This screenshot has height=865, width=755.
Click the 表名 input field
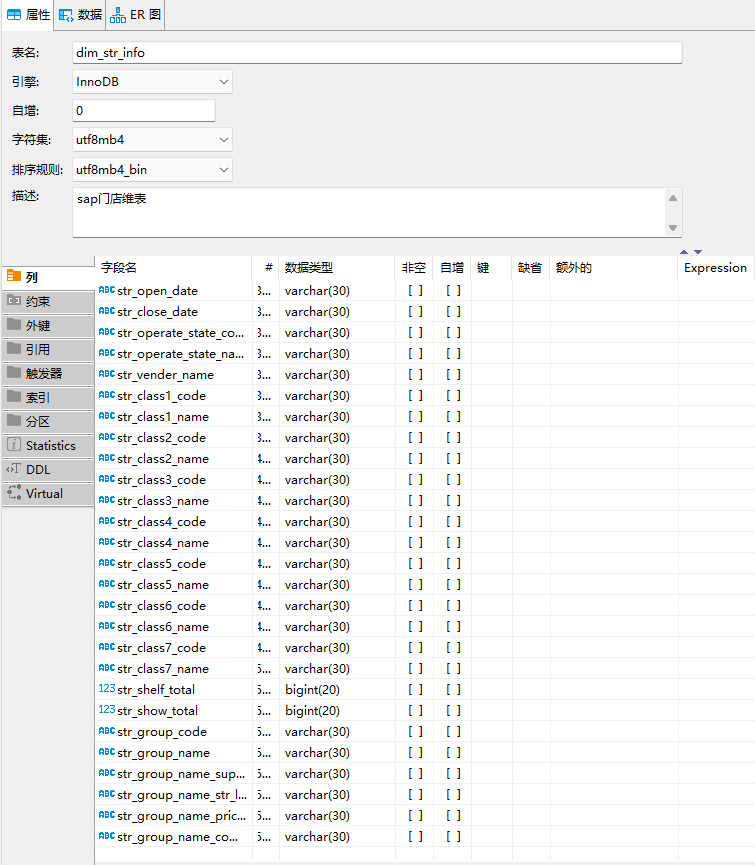(x=377, y=52)
